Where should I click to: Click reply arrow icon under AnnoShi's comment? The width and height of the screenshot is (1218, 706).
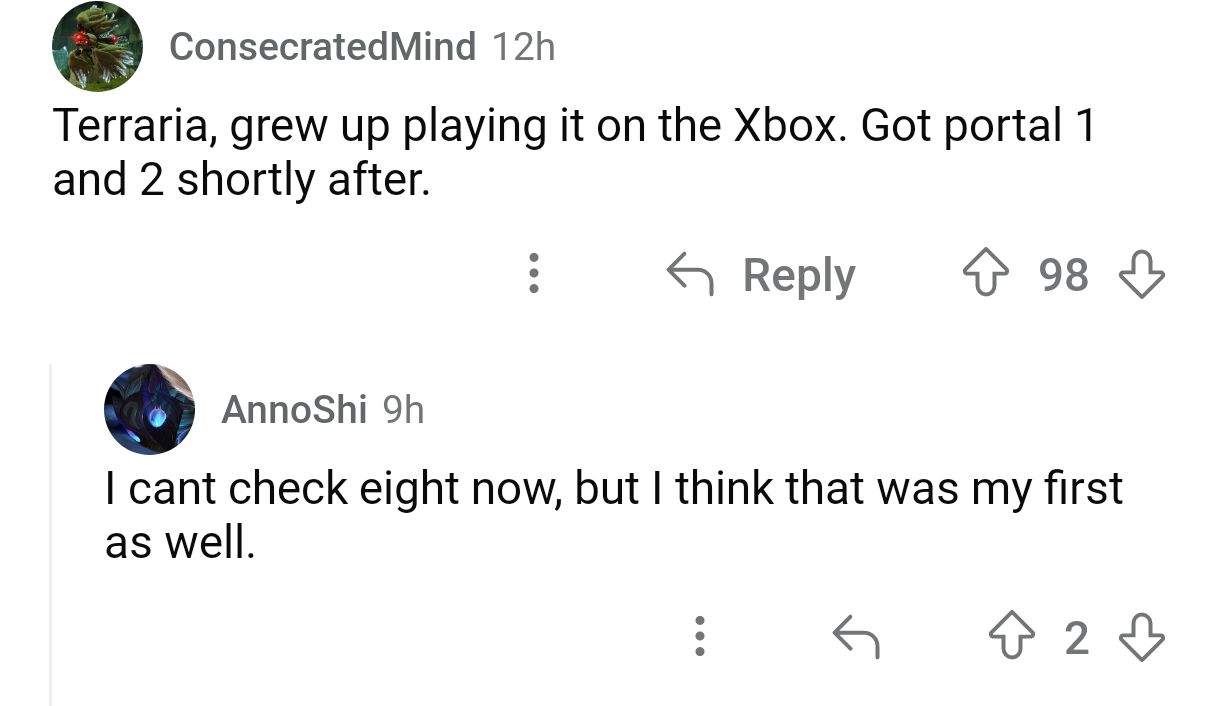(x=856, y=637)
